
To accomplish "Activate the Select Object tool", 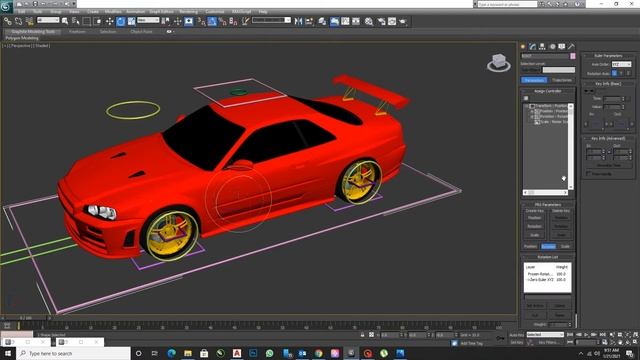I will click(65, 21).
